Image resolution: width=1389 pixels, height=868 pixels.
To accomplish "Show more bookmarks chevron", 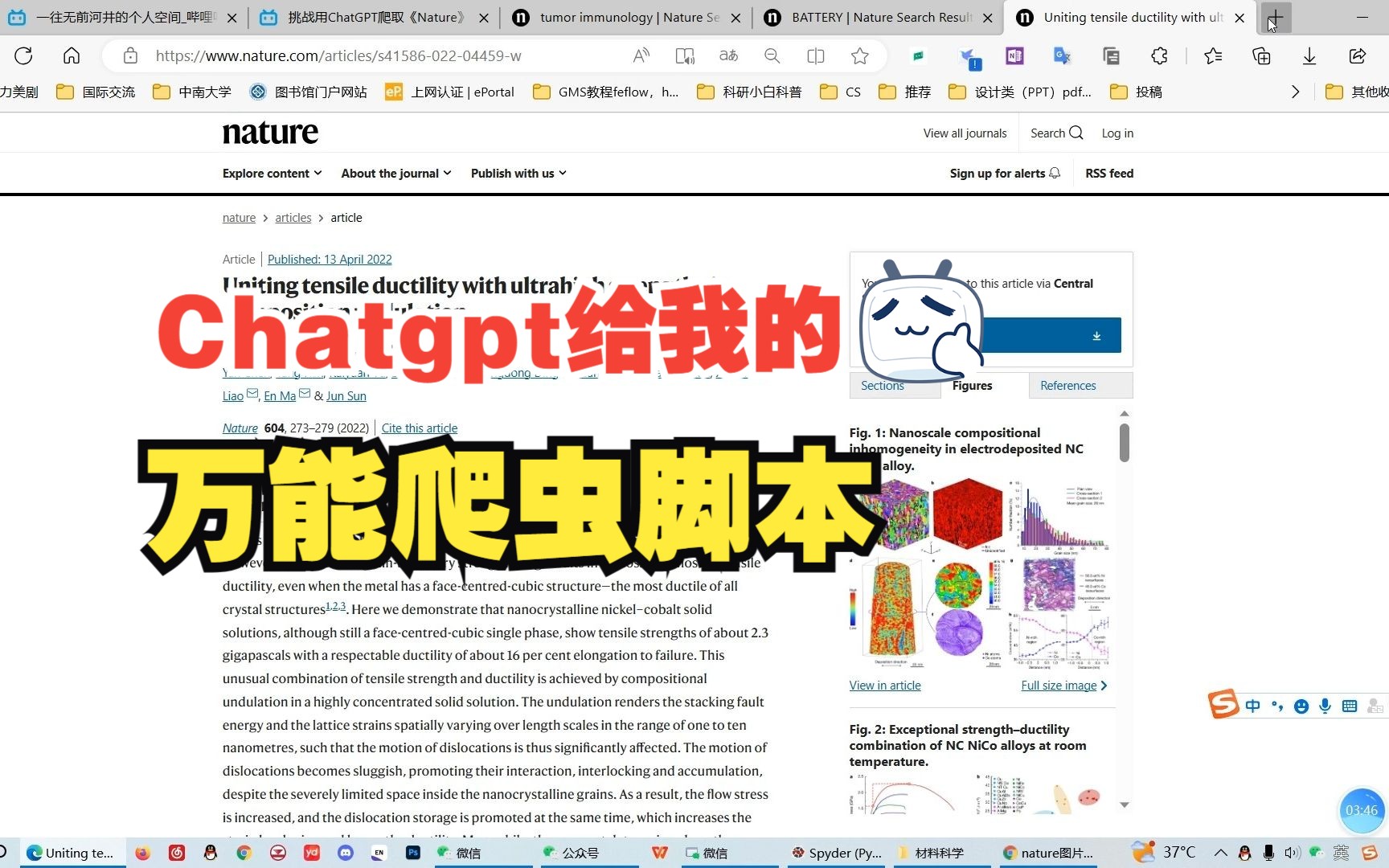I will [1295, 92].
